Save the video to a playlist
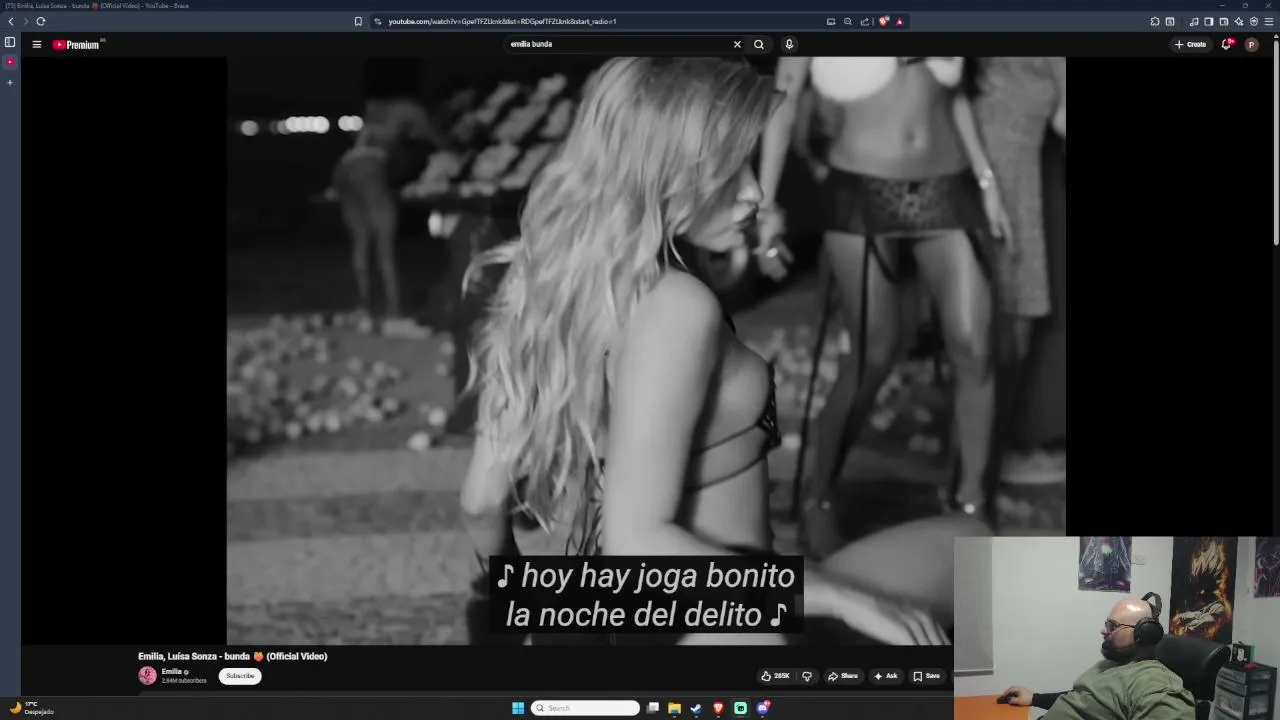 [926, 676]
